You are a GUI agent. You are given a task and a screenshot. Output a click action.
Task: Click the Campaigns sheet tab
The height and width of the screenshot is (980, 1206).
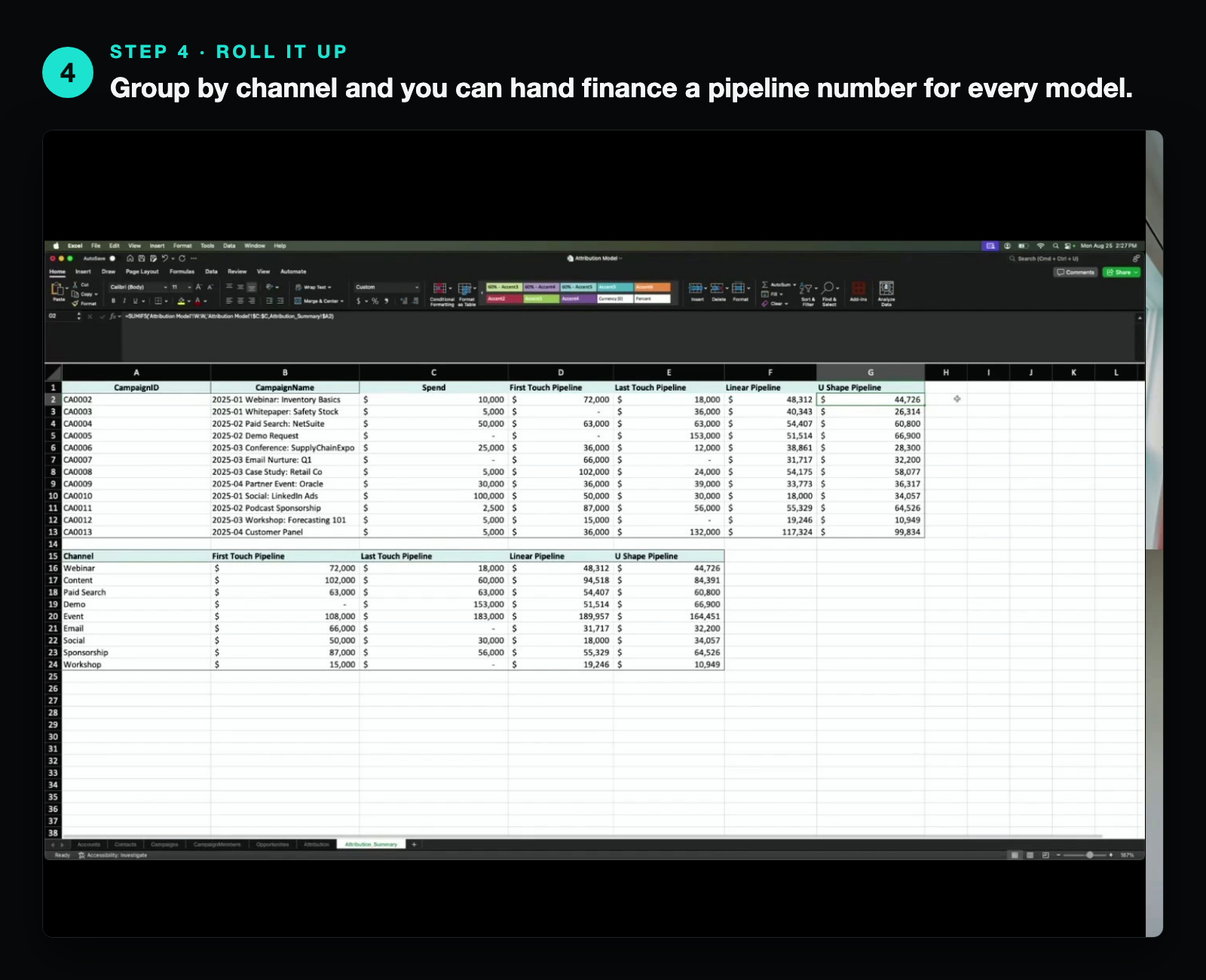[x=164, y=844]
